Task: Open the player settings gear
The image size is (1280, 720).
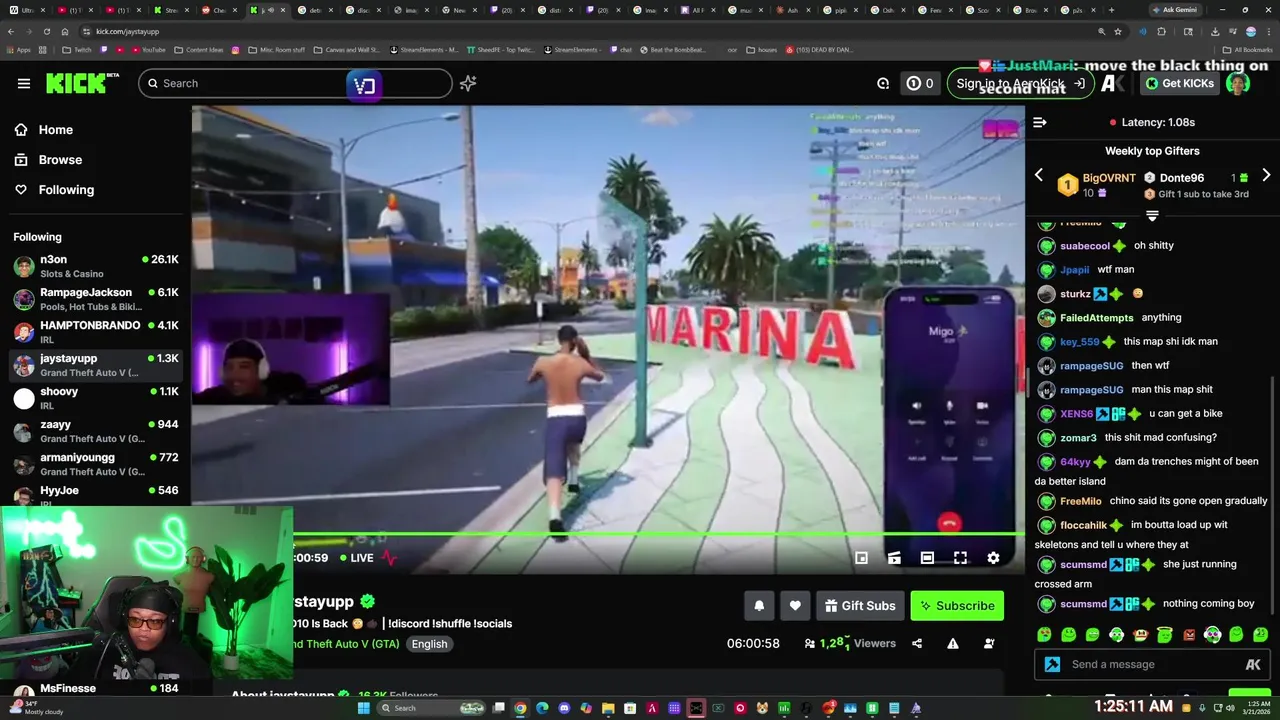Action: pos(993,558)
